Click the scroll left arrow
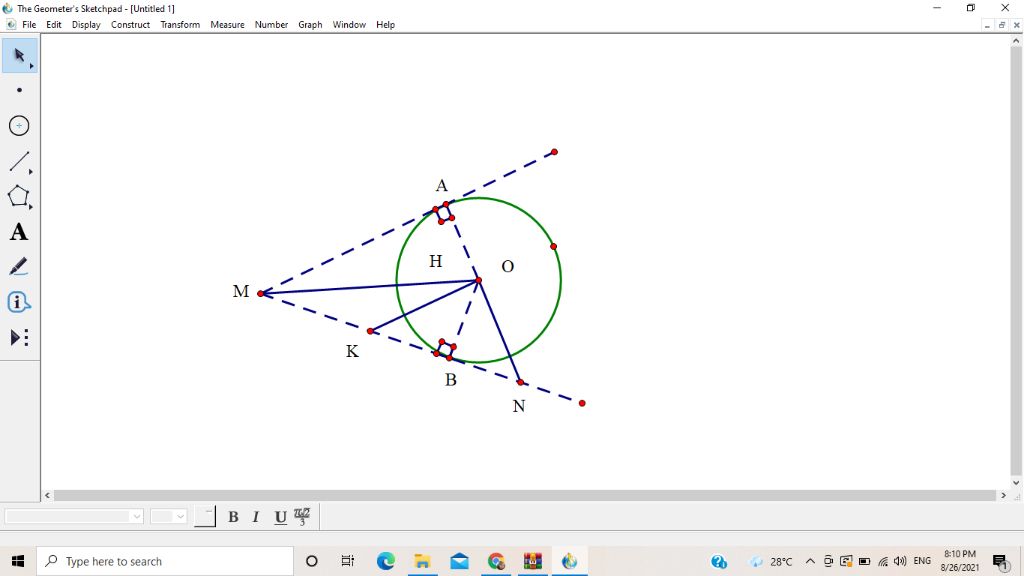 (47, 496)
